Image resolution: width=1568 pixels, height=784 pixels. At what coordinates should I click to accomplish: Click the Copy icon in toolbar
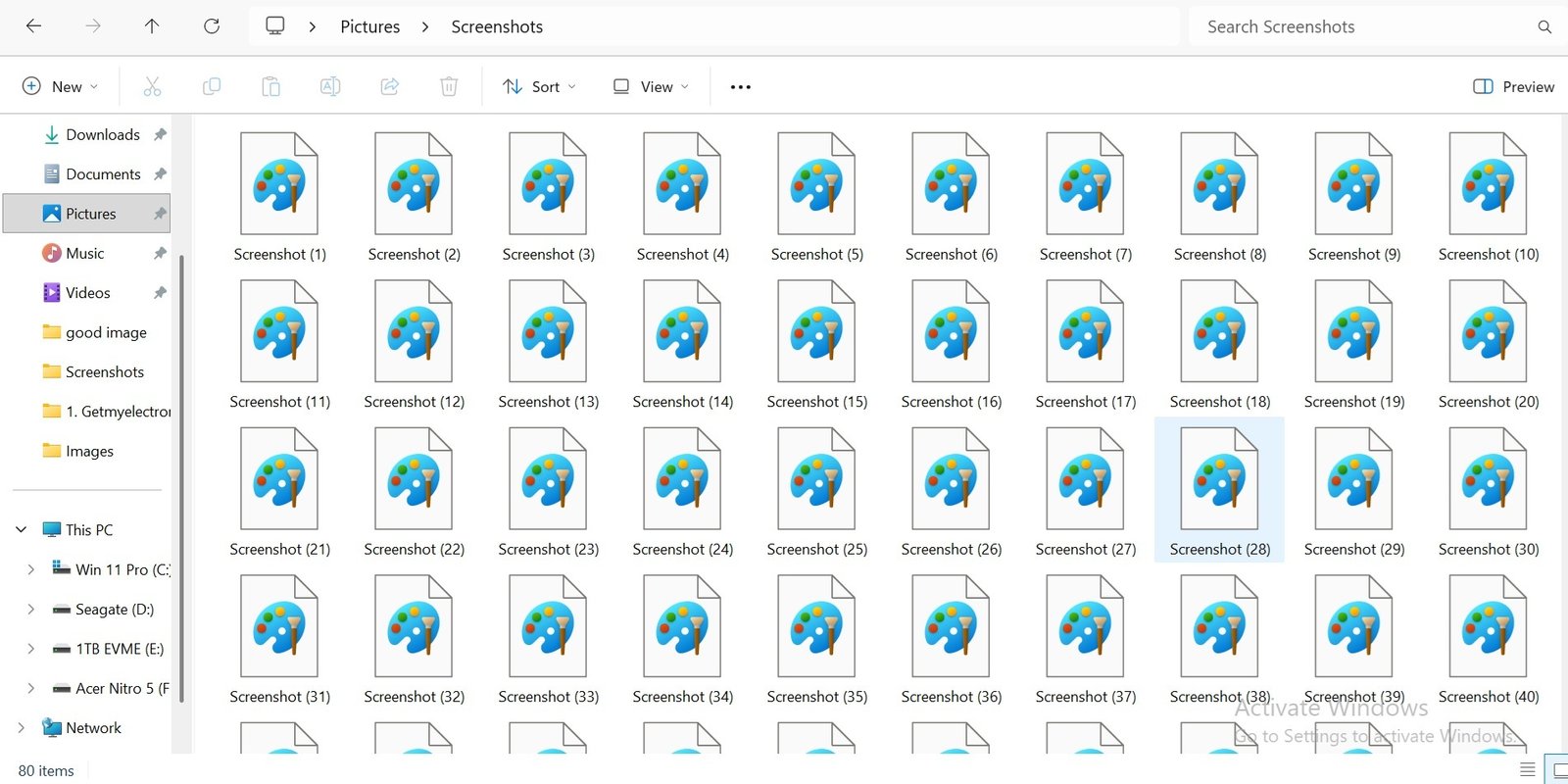coord(211,86)
